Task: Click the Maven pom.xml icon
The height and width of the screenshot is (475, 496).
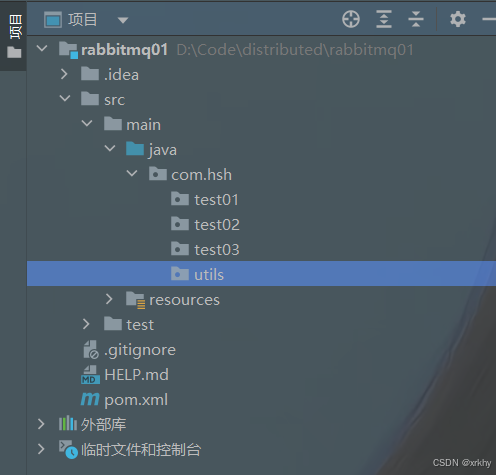Action: [x=90, y=399]
